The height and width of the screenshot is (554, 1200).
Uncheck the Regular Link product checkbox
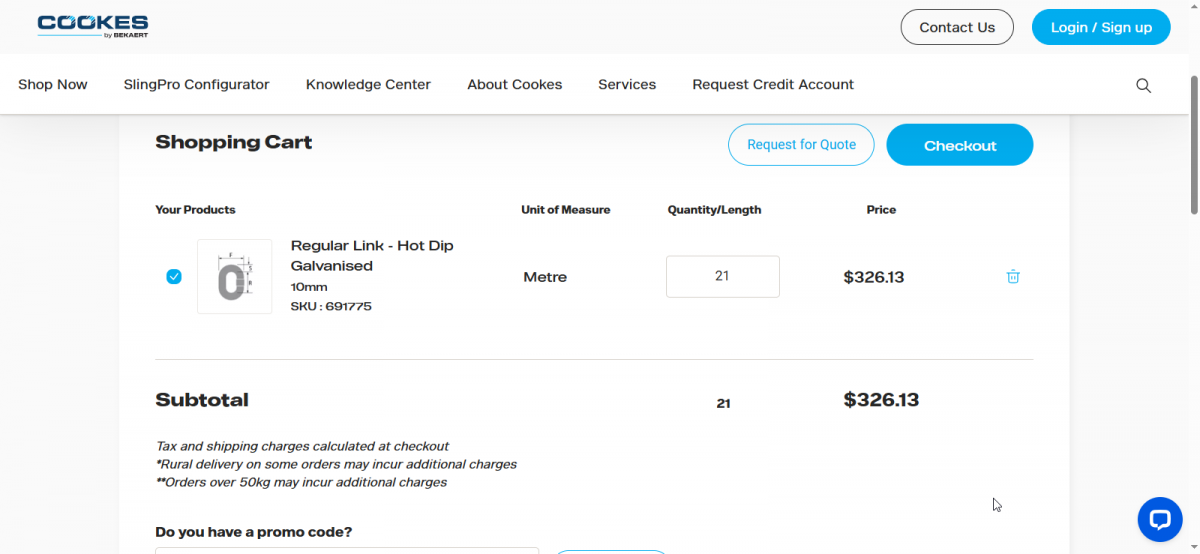[x=174, y=277]
